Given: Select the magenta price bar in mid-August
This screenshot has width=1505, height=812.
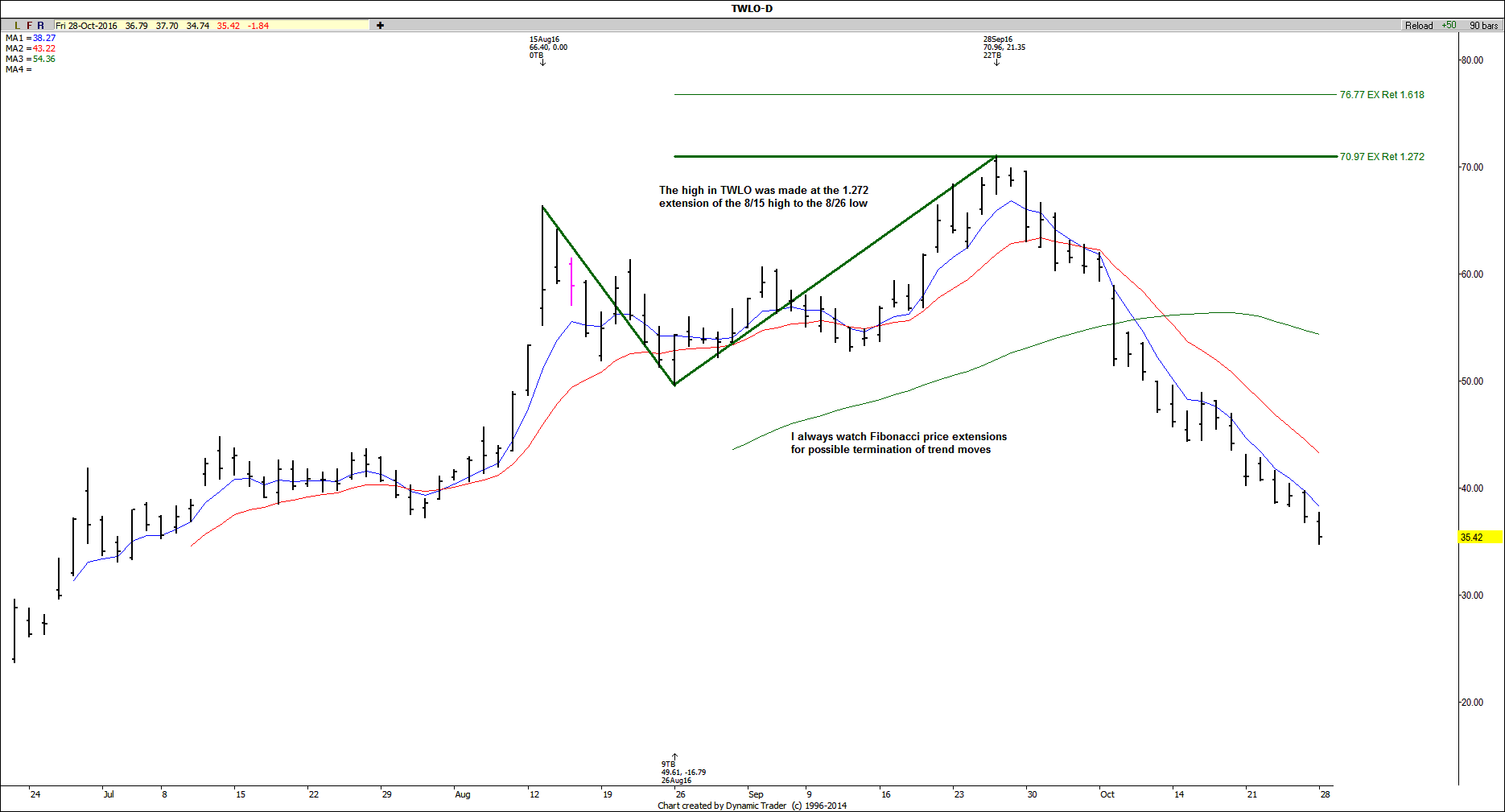Looking at the screenshot, I should tap(571, 282).
